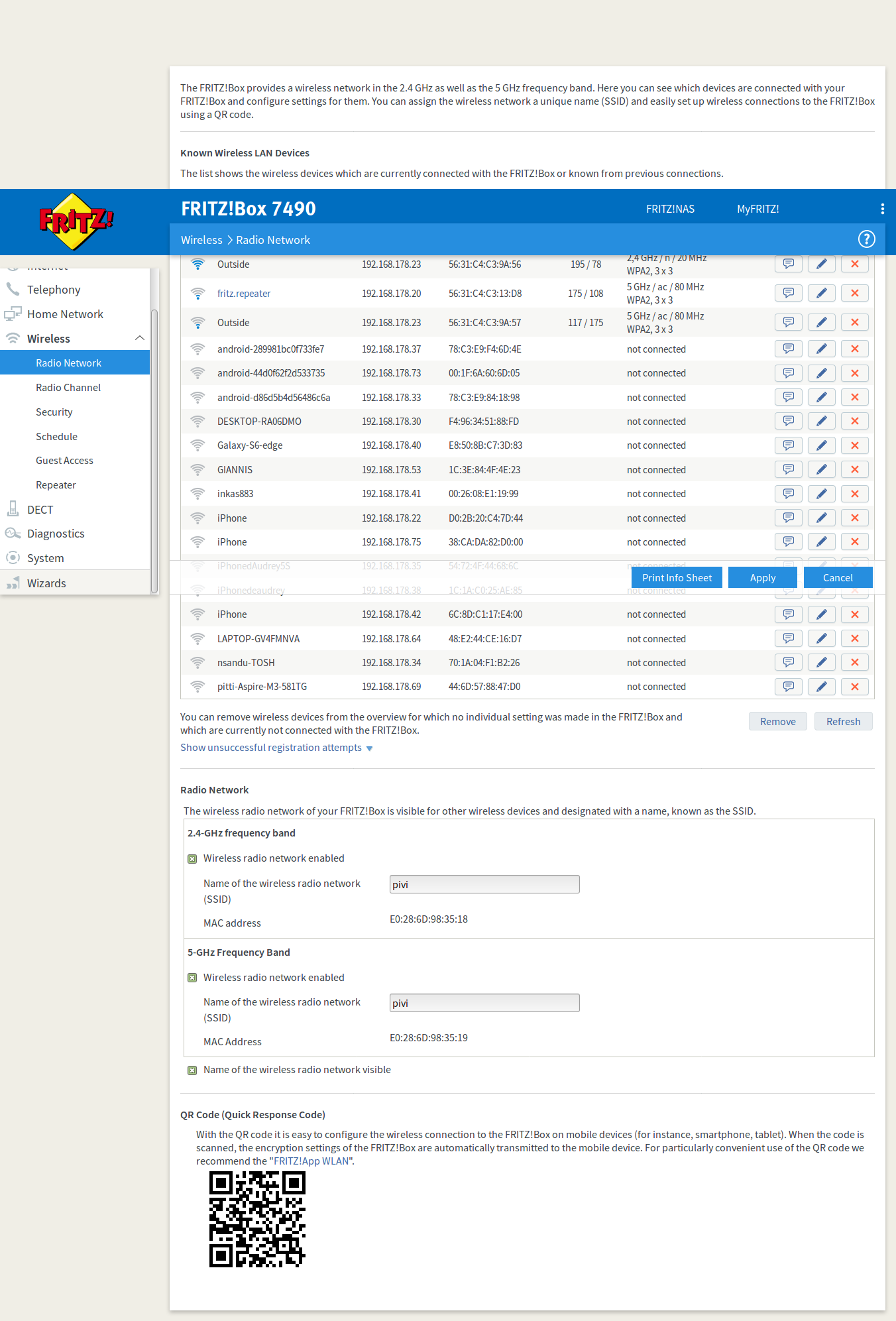Open DECT in the sidebar
Viewport: 896px width, 1321px height.
40,510
